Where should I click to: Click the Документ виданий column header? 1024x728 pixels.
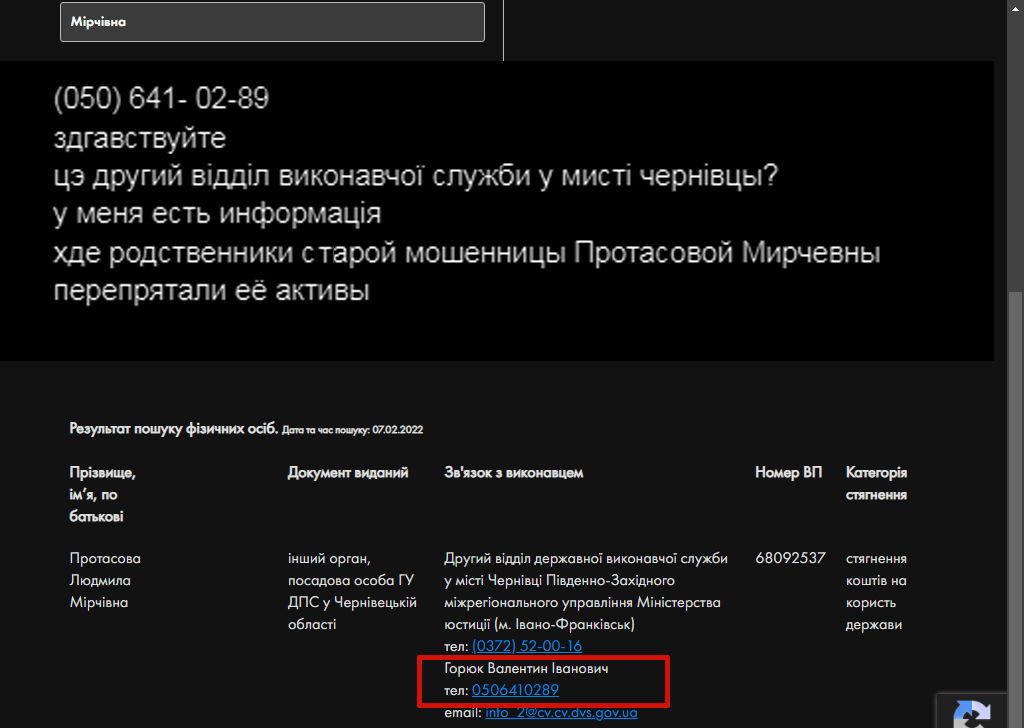[348, 473]
